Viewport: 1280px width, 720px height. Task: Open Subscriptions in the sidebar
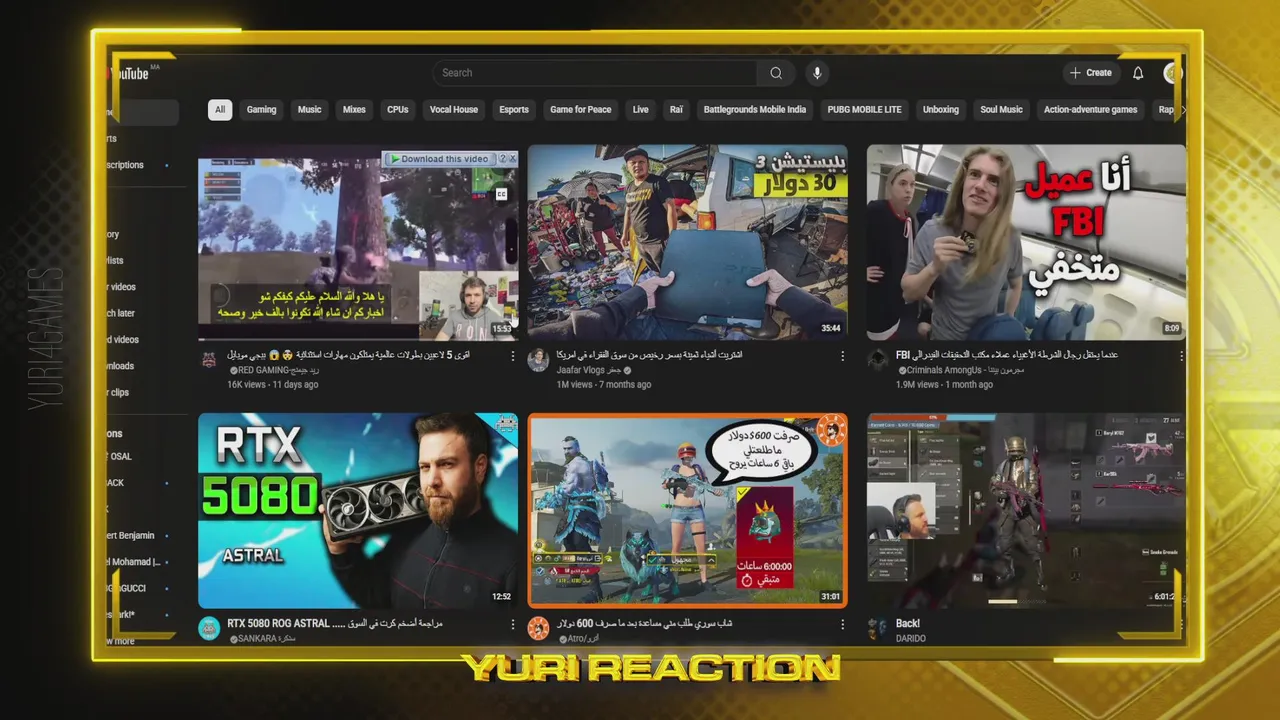(125, 165)
